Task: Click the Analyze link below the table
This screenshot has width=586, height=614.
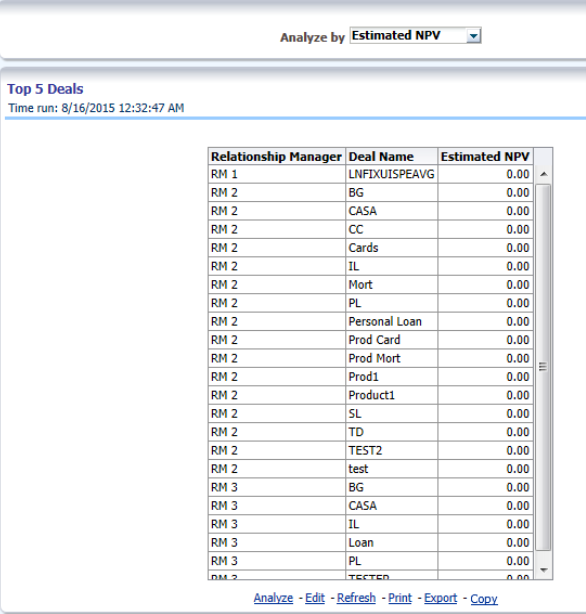Action: click(x=273, y=598)
